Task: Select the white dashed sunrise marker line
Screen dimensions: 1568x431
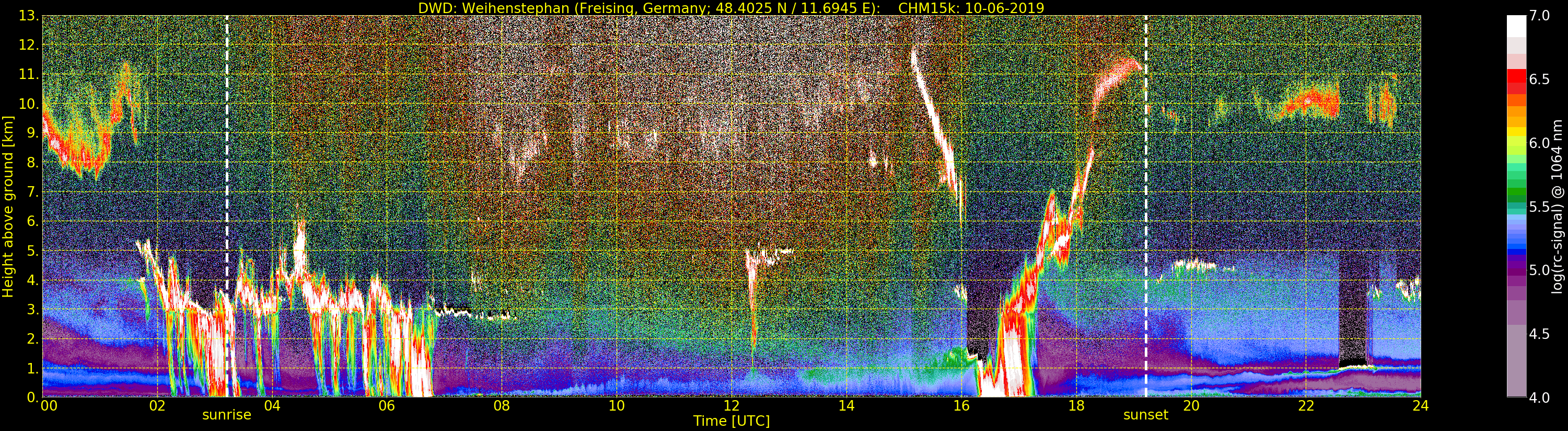Action: pyautogui.click(x=227, y=206)
